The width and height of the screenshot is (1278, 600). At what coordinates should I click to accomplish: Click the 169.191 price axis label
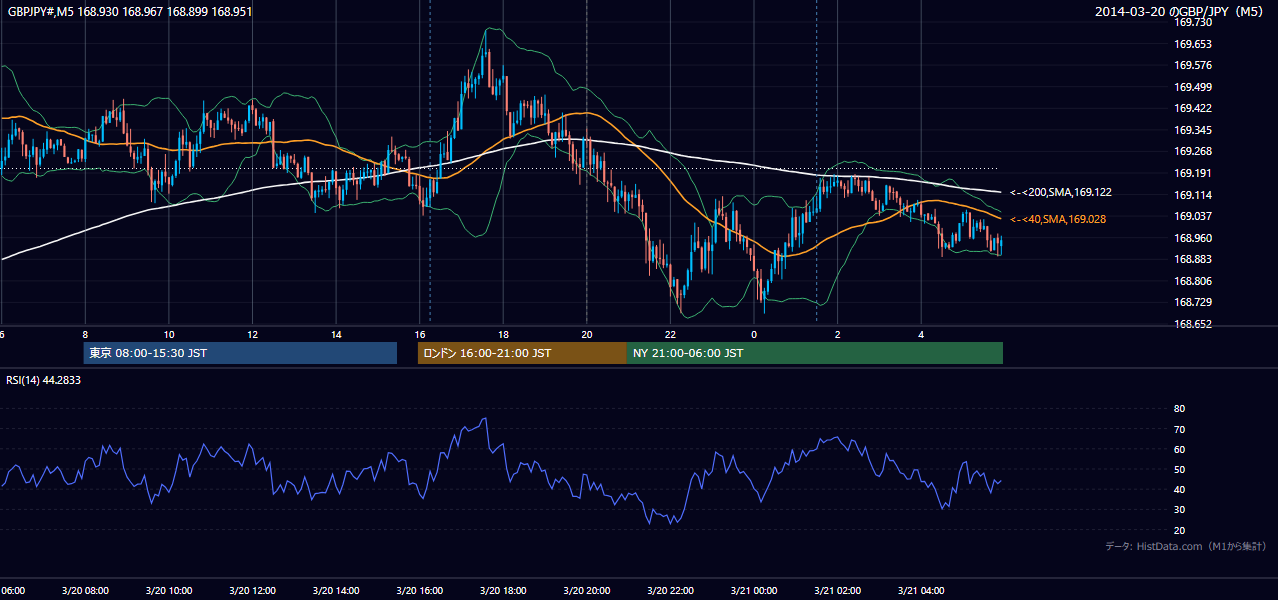1193,173
